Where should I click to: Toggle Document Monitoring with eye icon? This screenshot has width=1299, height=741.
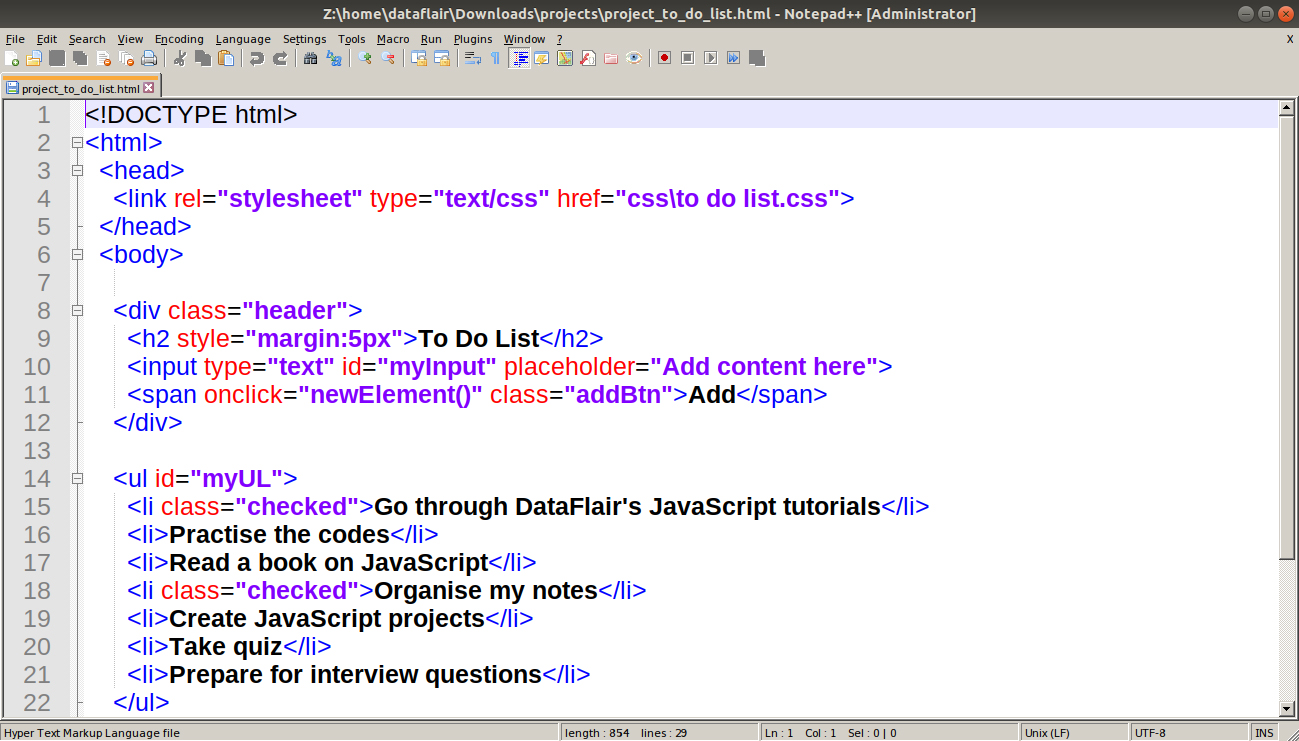(x=634, y=58)
